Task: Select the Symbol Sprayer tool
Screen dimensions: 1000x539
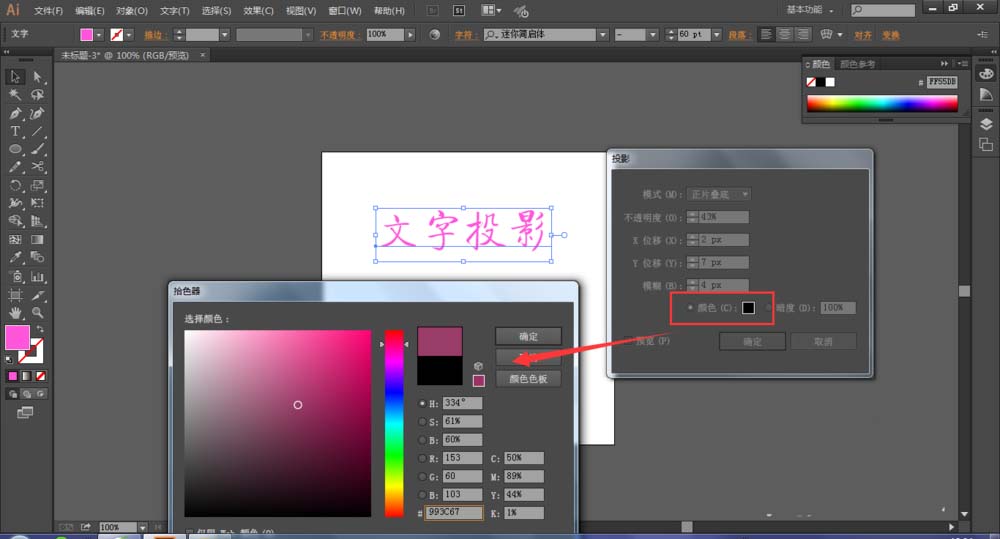Action: (15, 277)
